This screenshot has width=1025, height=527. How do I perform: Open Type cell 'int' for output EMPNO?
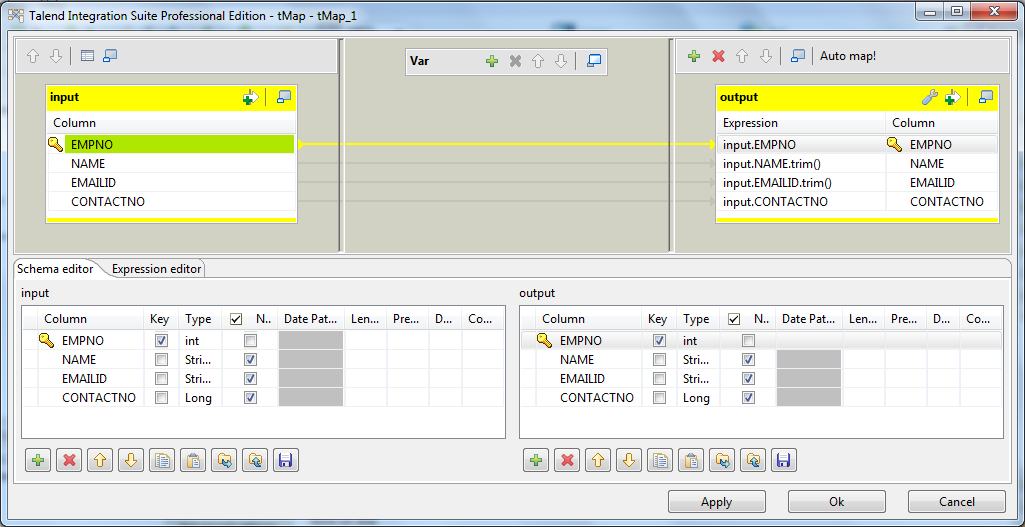[699, 341]
